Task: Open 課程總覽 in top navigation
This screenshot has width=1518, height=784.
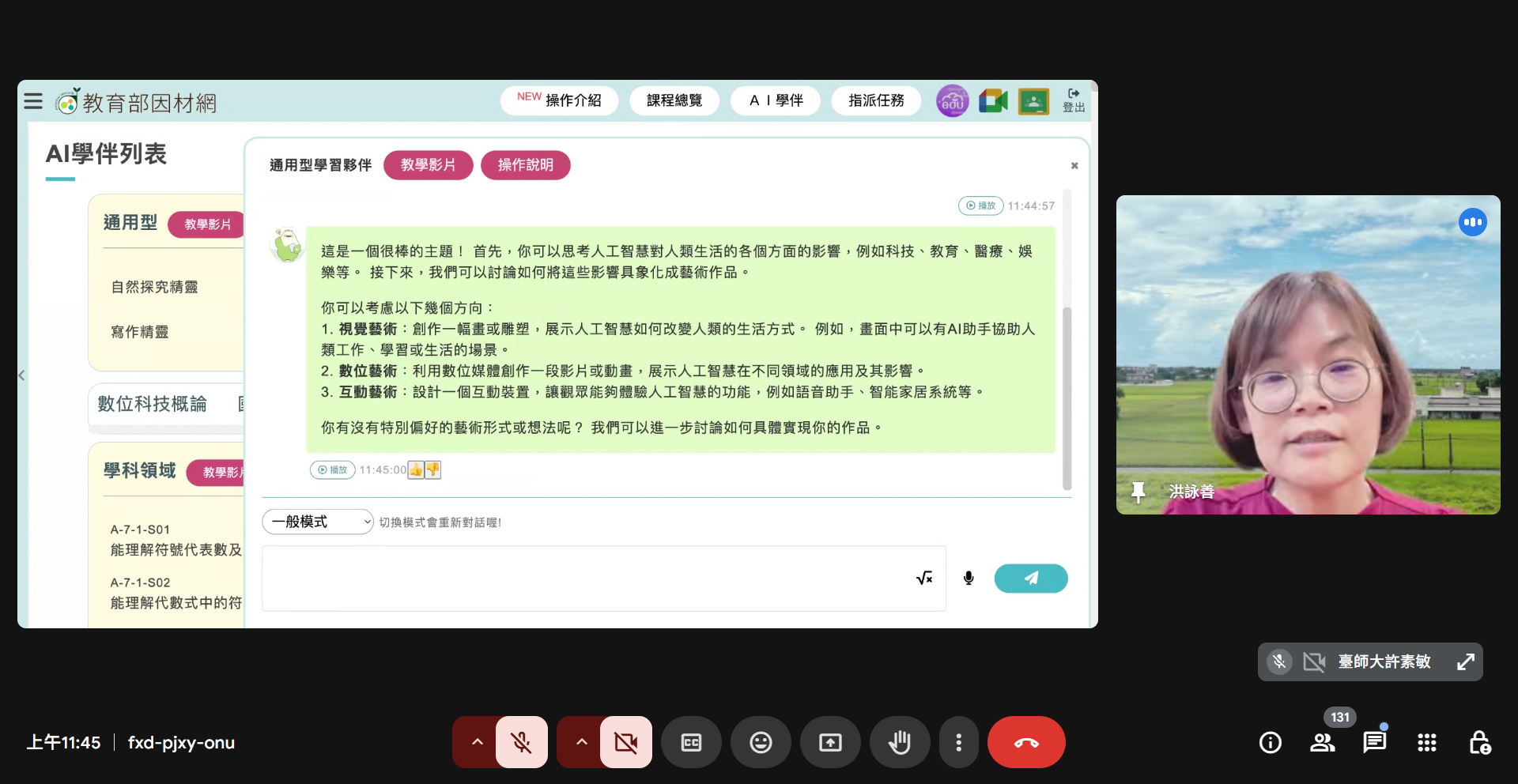Action: tap(674, 100)
